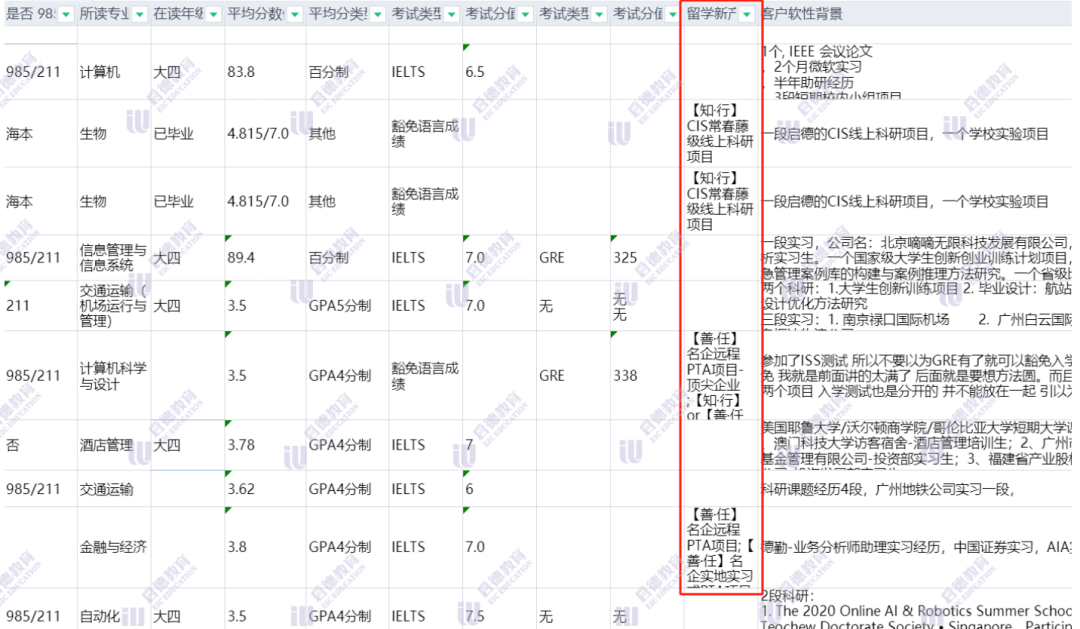This screenshot has height=629, width=1080.
Task: Open filter for 考试分值 column containing 6.5
Action: [526, 14]
